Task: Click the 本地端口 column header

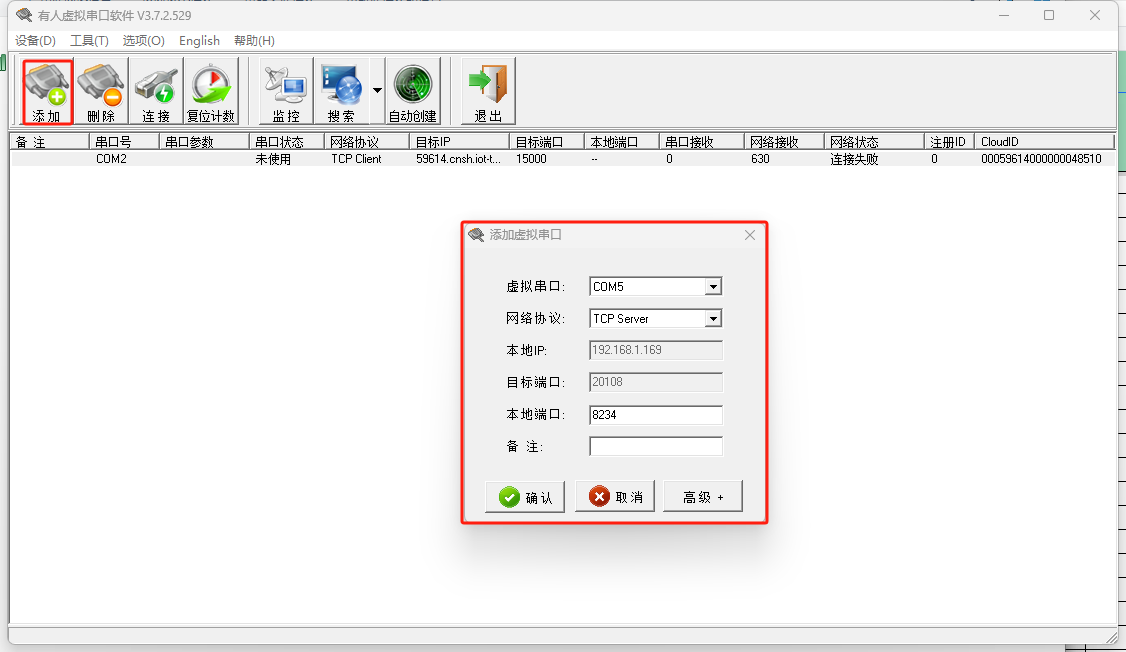Action: point(622,141)
